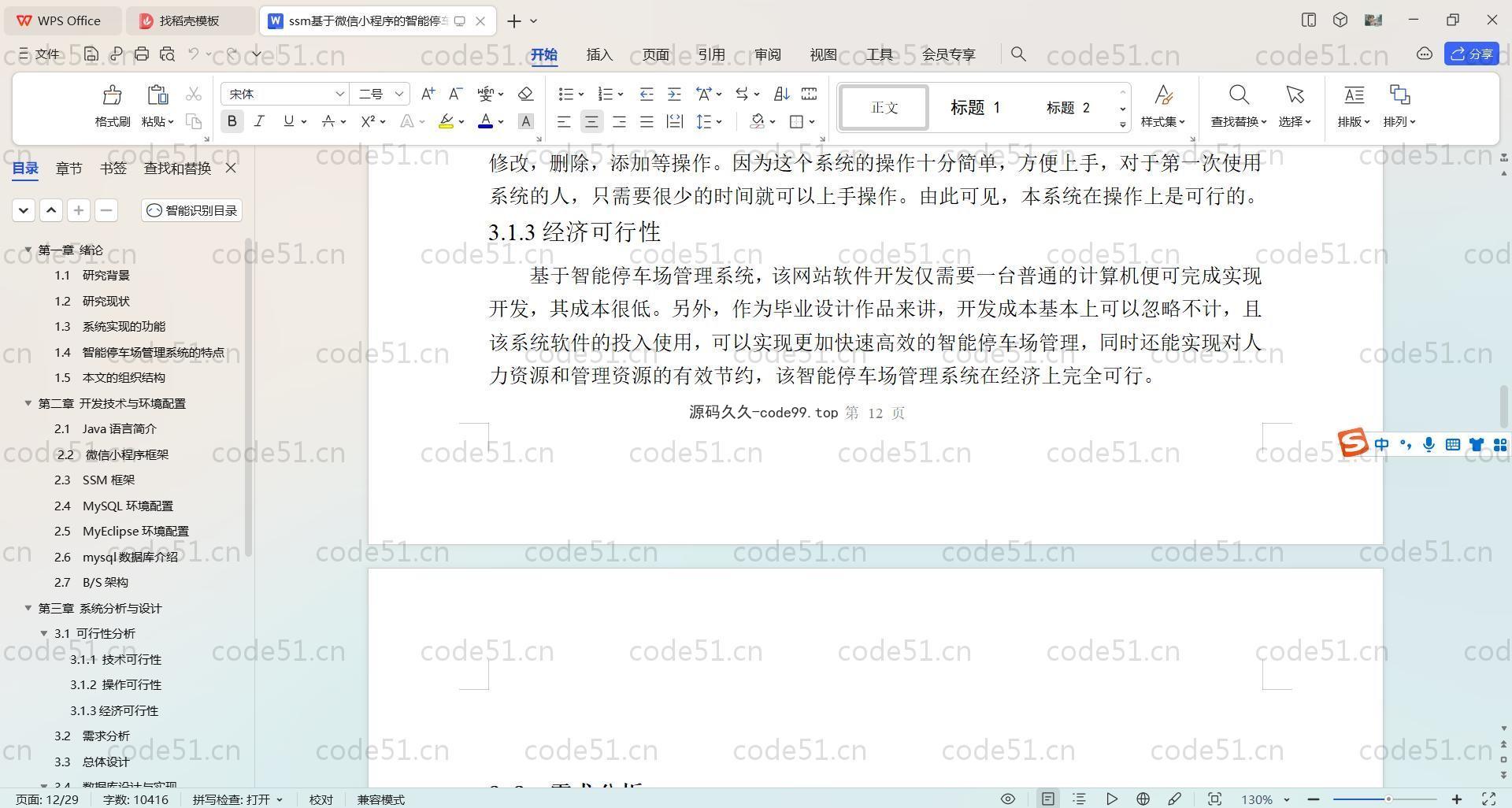Align text right
1512x808 pixels.
[619, 121]
